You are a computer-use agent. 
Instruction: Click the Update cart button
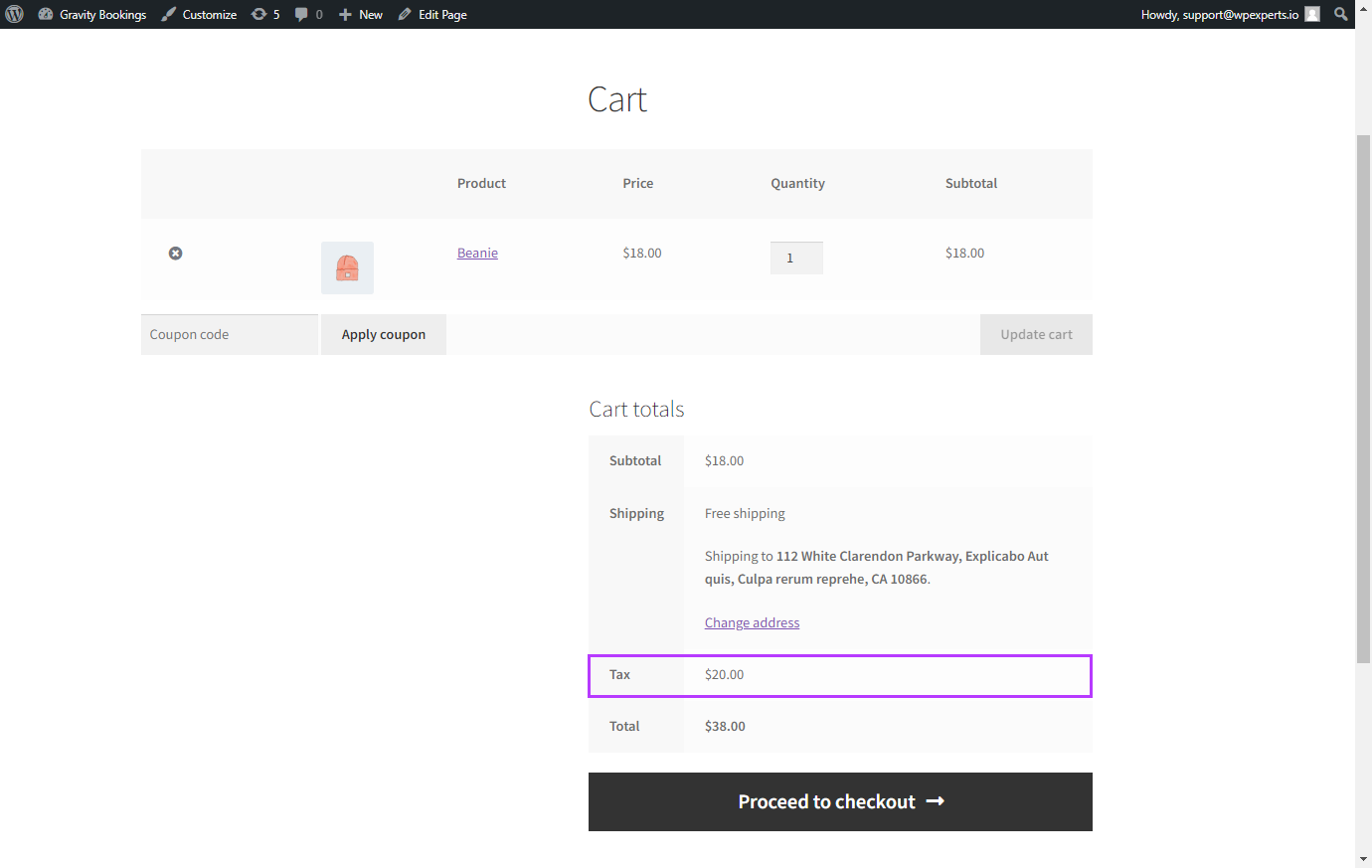point(1036,334)
